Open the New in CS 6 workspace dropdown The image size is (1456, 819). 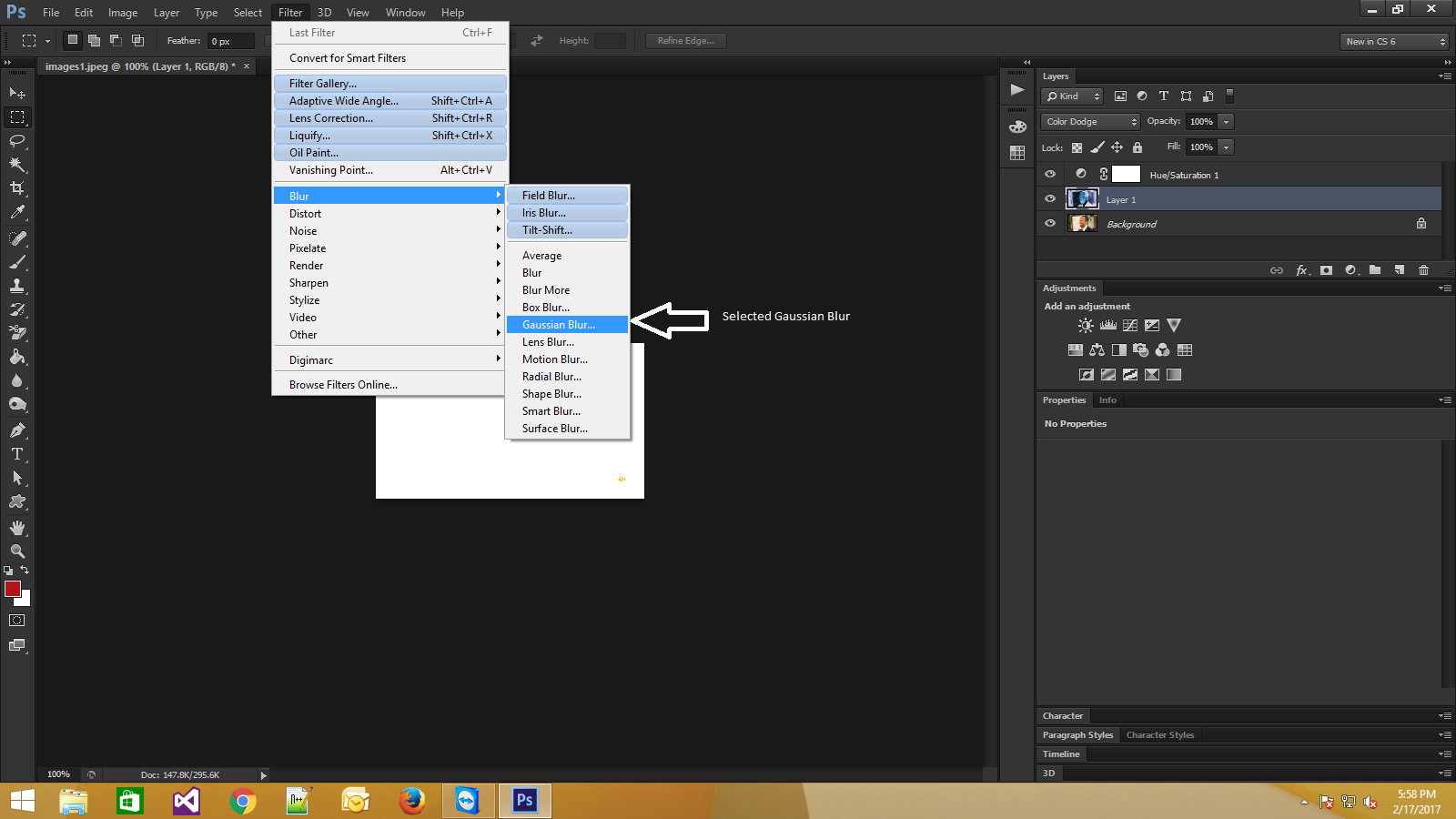point(1394,42)
